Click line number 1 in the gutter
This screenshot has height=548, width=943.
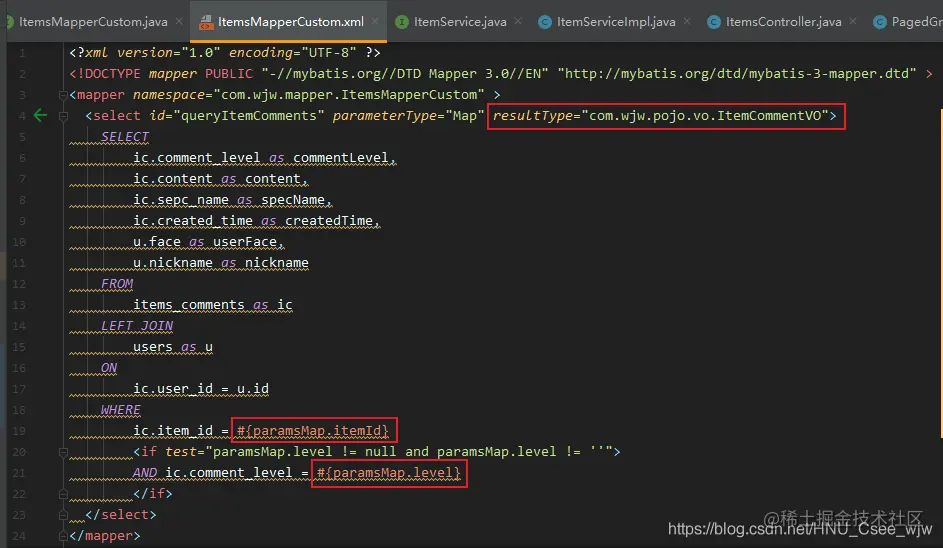coord(22,53)
